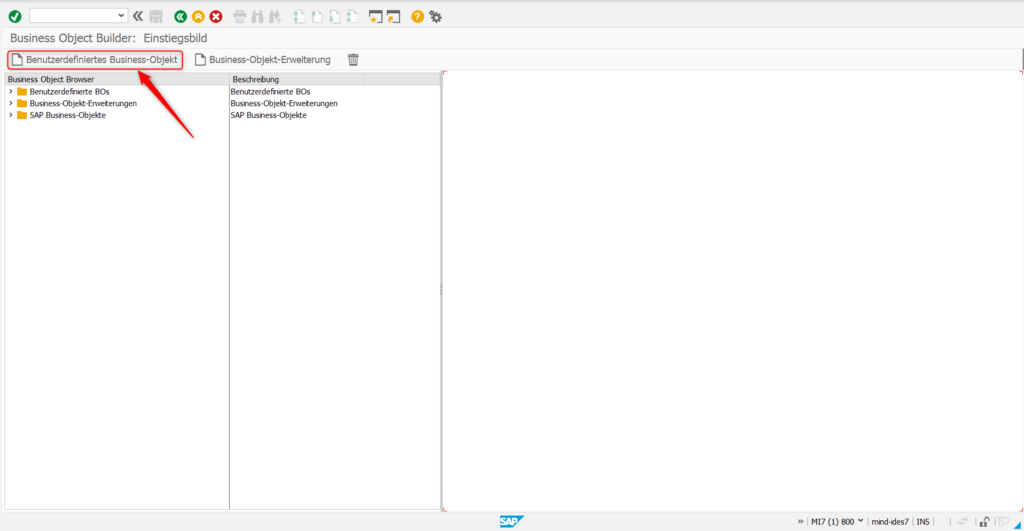Open the transaction command field dropdown
This screenshot has width=1024, height=531.
[121, 16]
